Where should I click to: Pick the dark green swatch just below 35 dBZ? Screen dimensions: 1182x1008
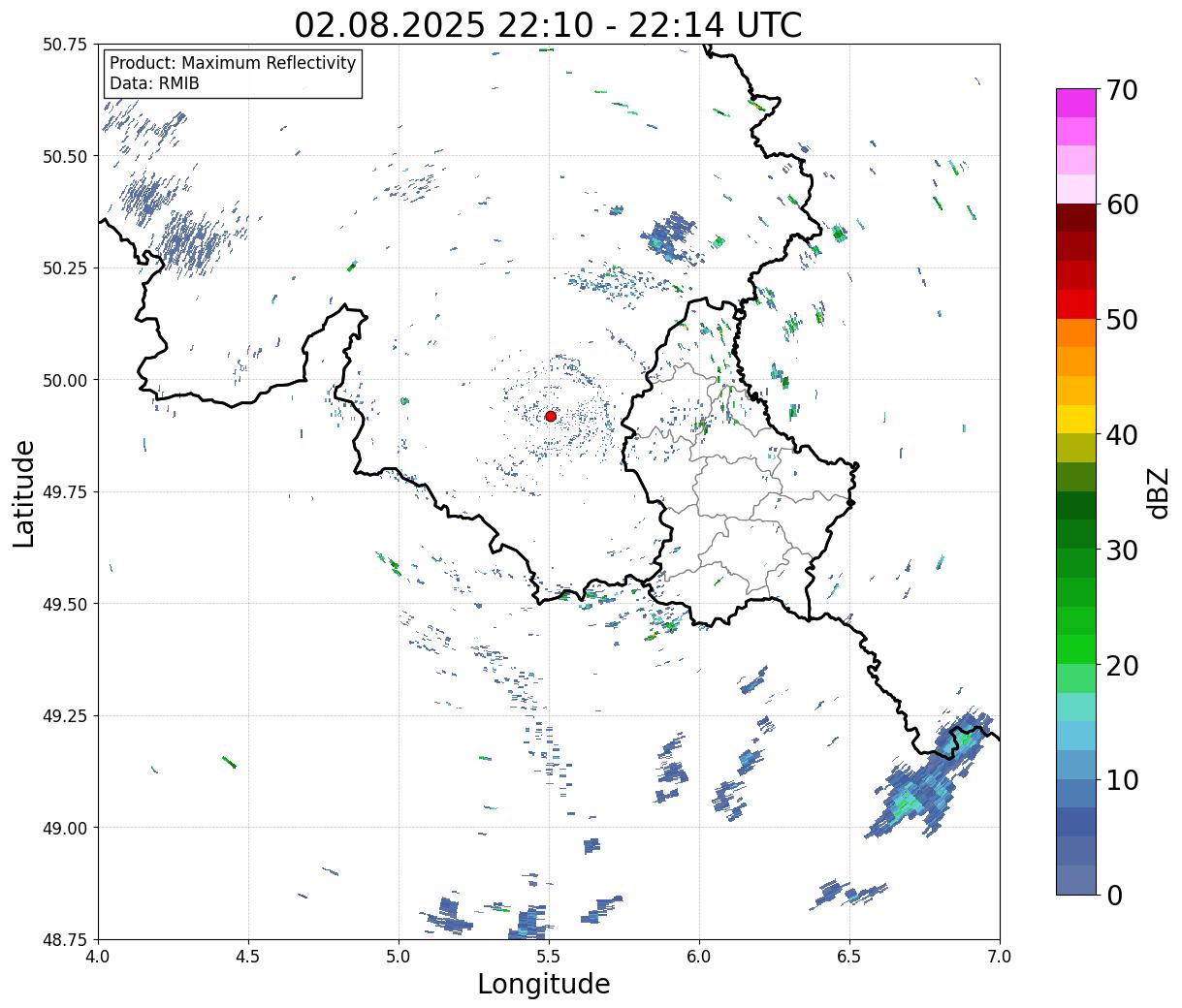(x=1076, y=505)
